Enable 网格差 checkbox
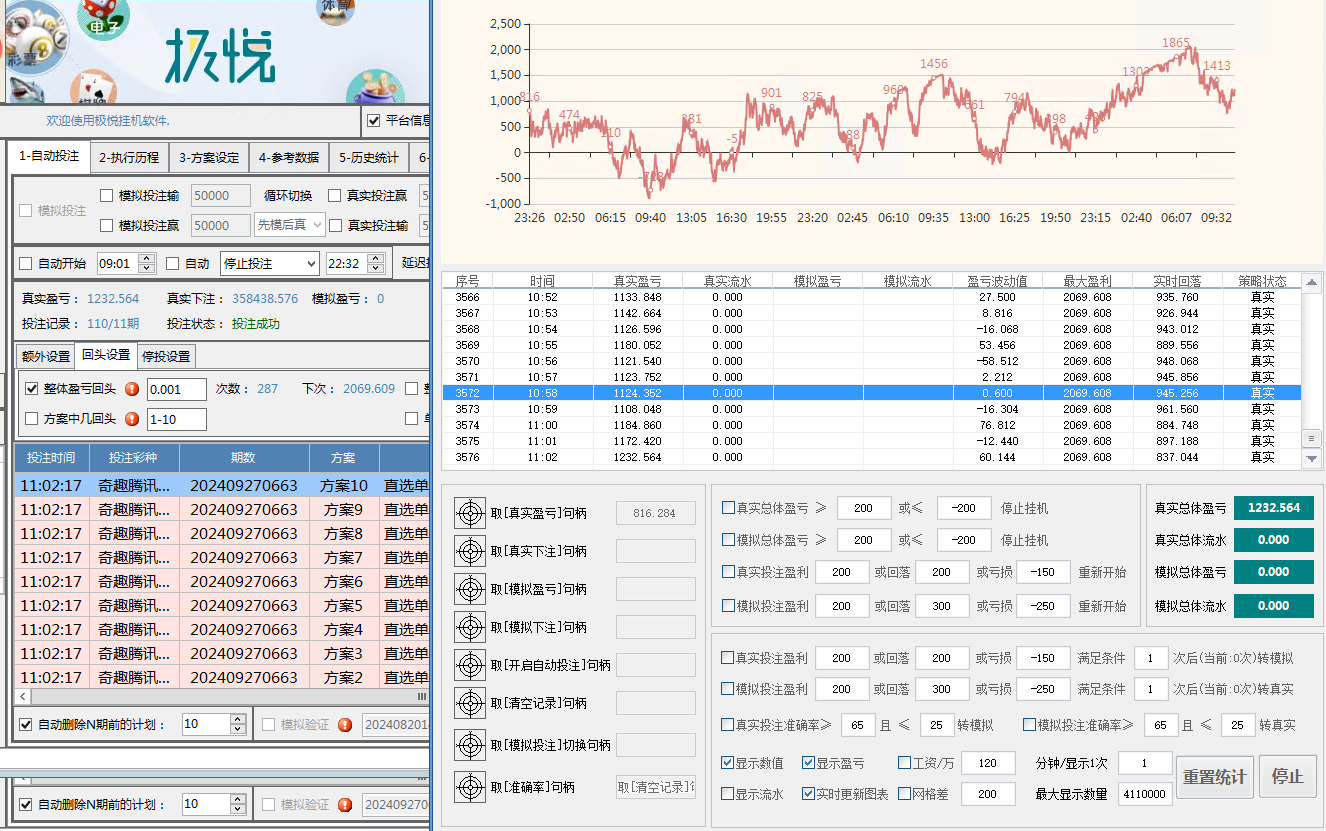The height and width of the screenshot is (831, 1326). point(904,794)
